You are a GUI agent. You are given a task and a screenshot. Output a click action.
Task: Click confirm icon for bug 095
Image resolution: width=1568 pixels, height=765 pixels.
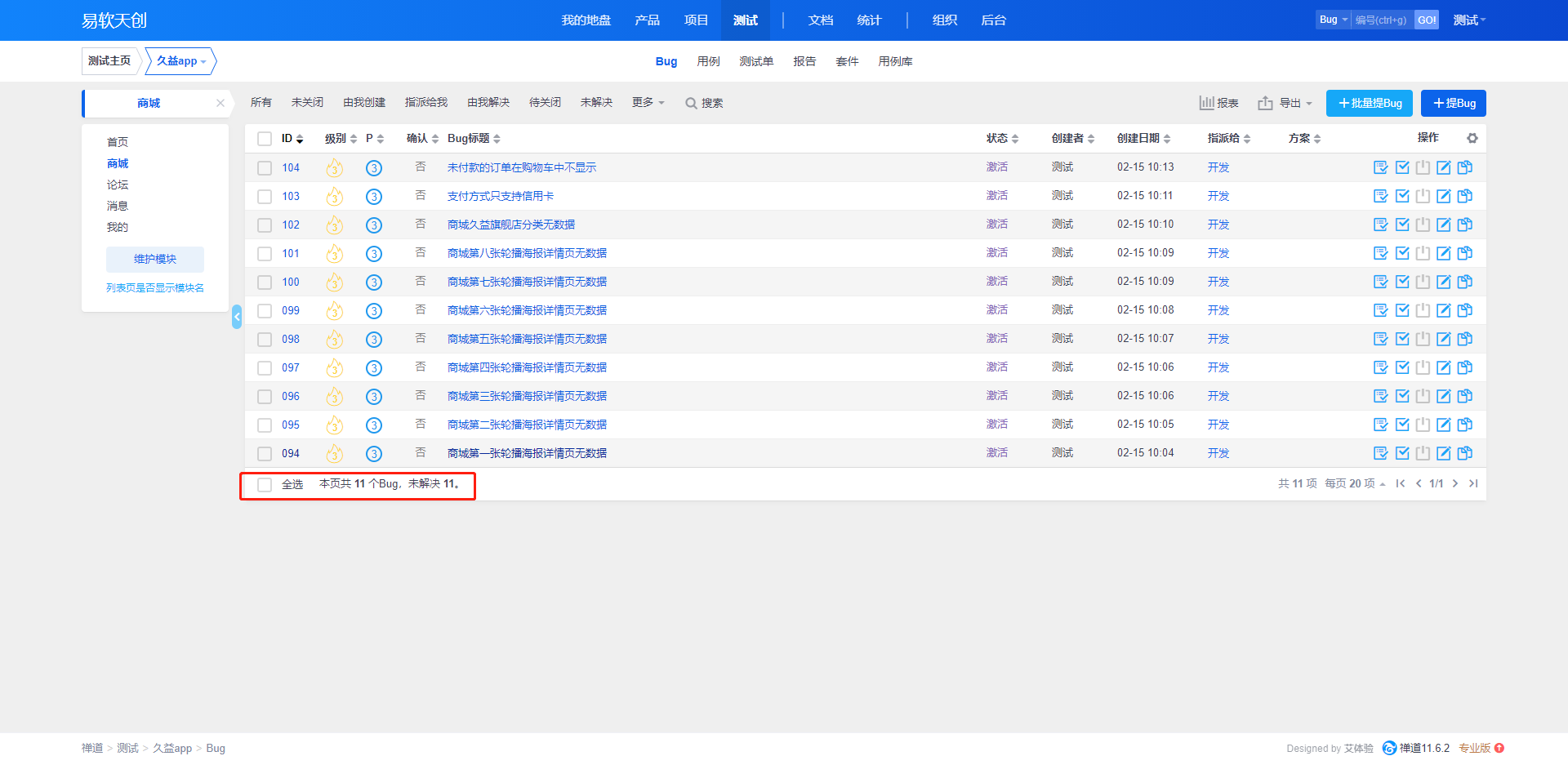(1381, 425)
